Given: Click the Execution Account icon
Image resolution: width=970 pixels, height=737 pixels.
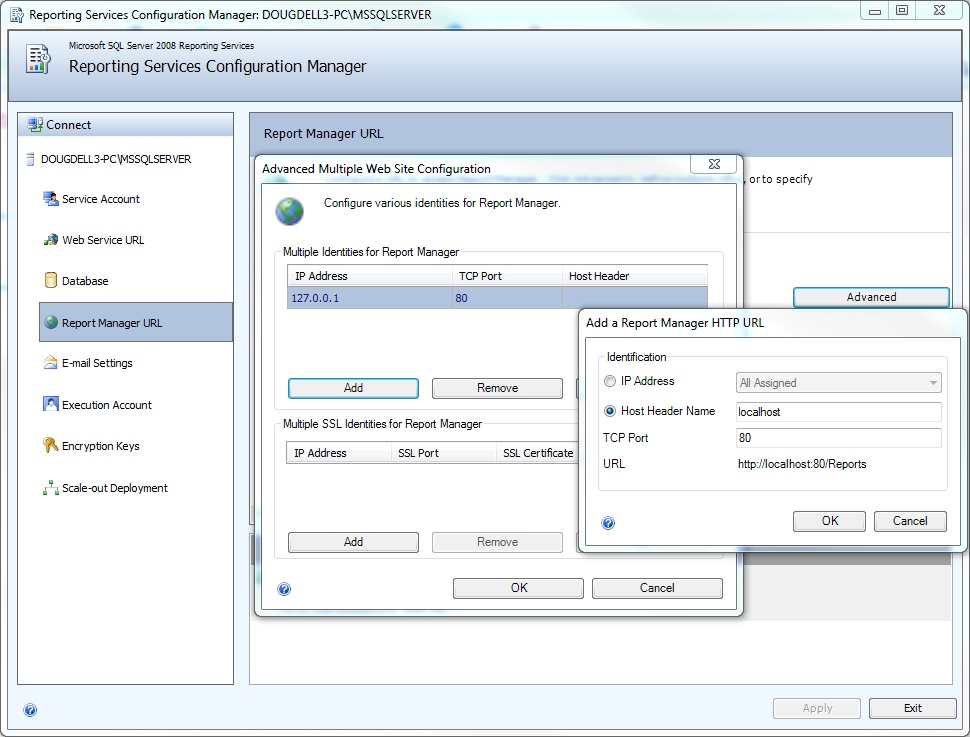Looking at the screenshot, I should coord(51,404).
